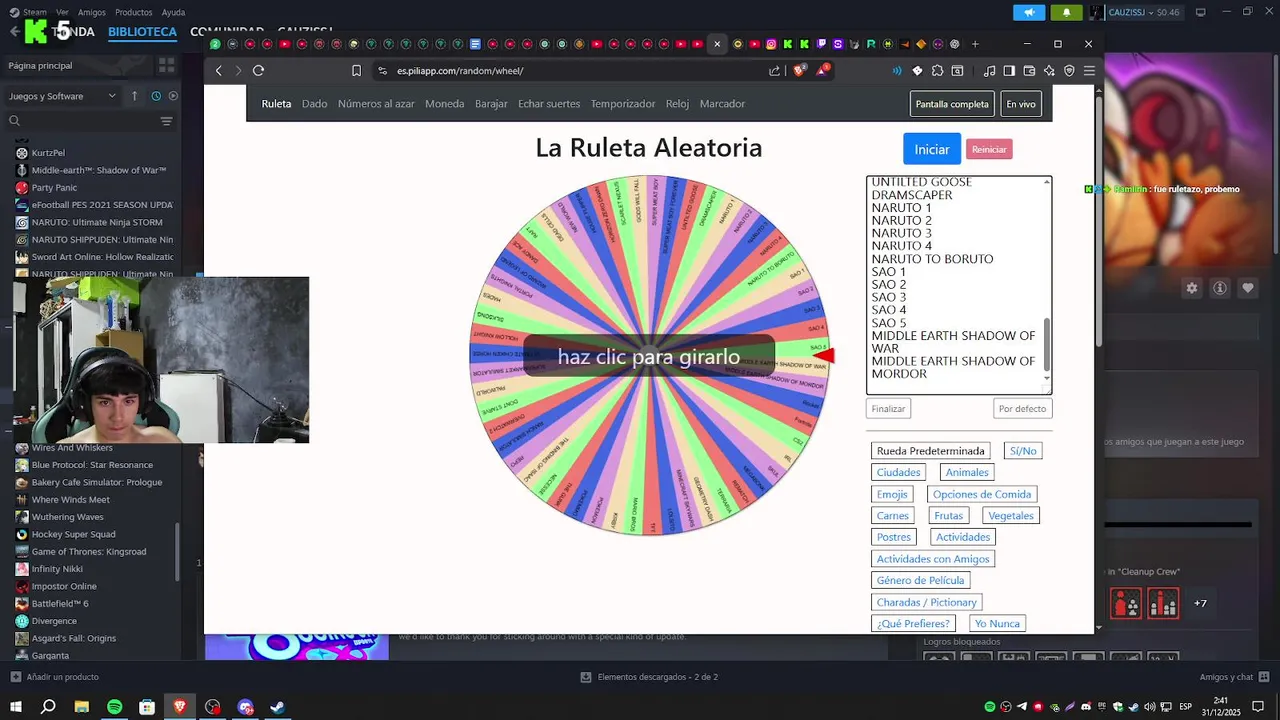This screenshot has height=720, width=1280.
Task: Open a new browser tab
Action: click(x=975, y=44)
